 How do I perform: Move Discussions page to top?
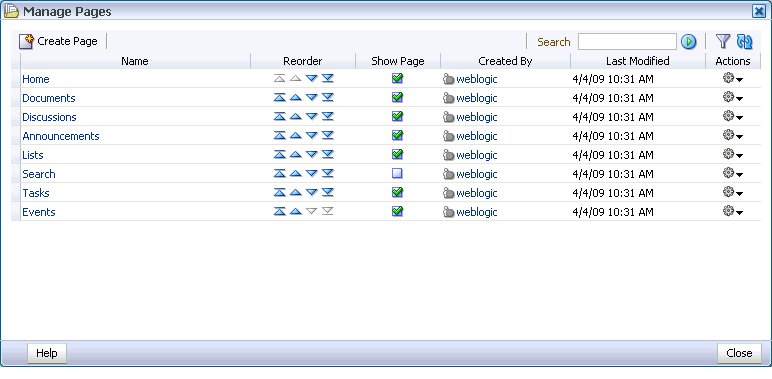tap(280, 117)
